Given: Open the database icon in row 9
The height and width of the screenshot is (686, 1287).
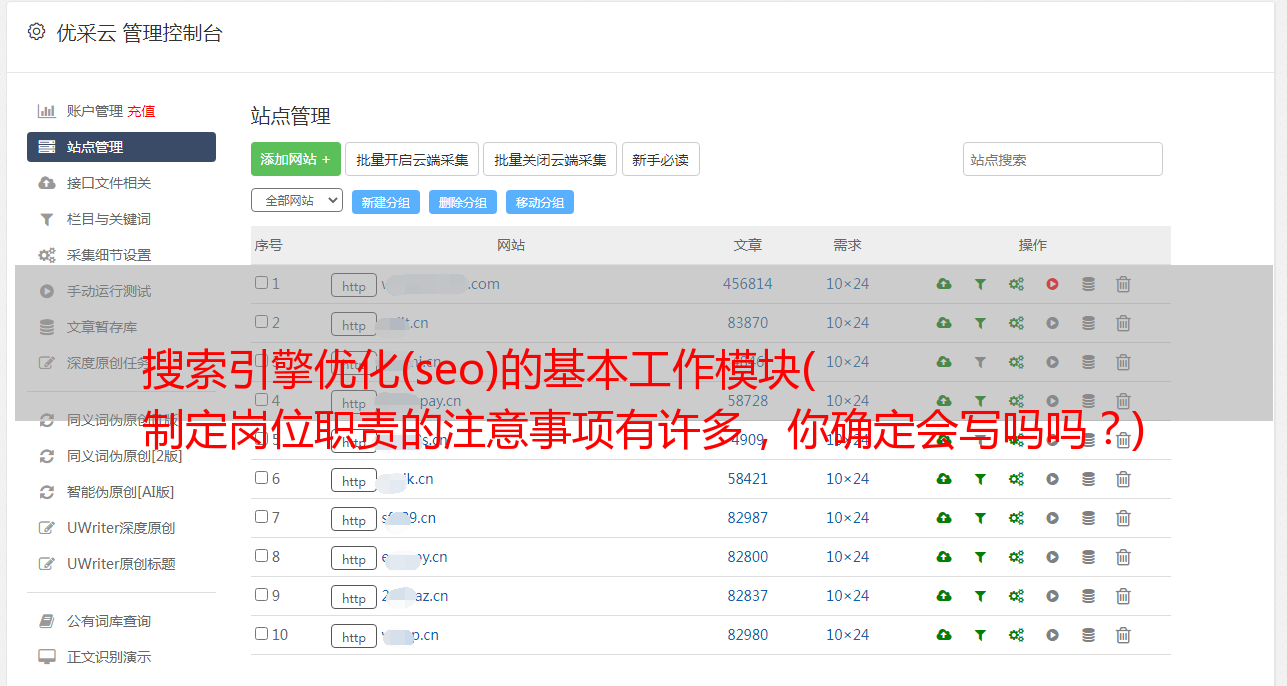Looking at the screenshot, I should pyautogui.click(x=1088, y=596).
